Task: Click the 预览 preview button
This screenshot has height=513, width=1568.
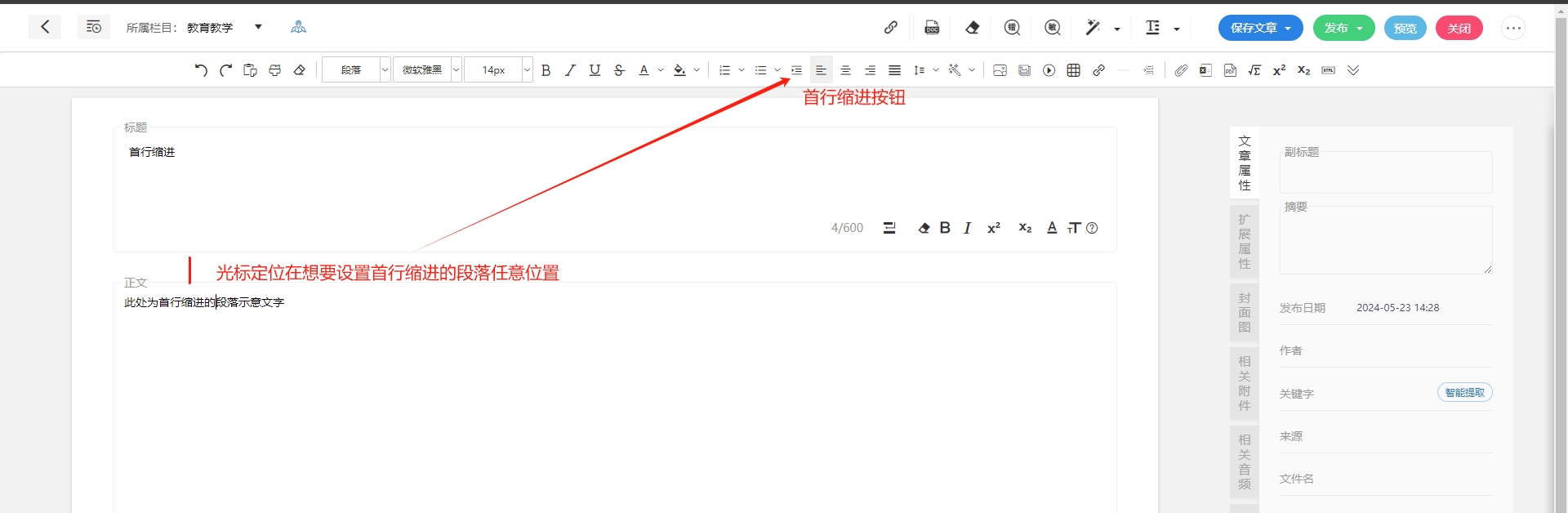Action: (1405, 28)
